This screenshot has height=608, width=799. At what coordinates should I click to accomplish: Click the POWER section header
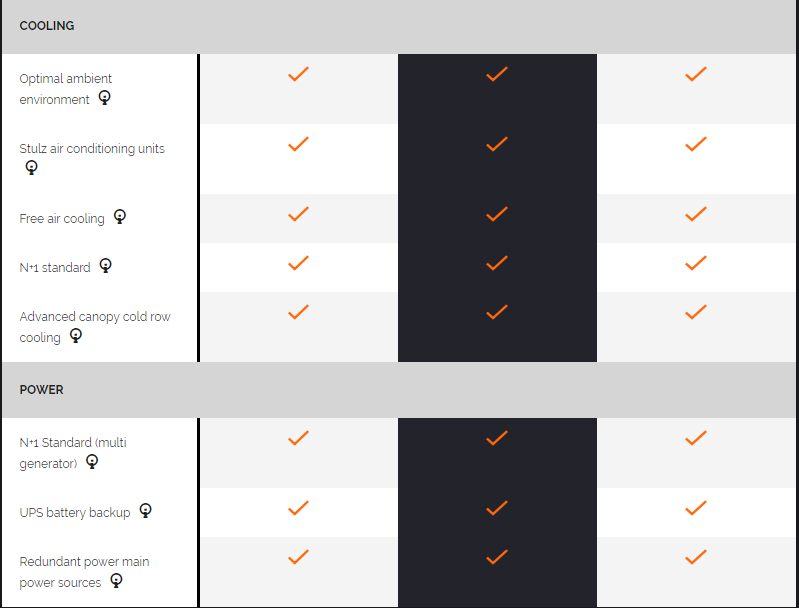(x=42, y=390)
